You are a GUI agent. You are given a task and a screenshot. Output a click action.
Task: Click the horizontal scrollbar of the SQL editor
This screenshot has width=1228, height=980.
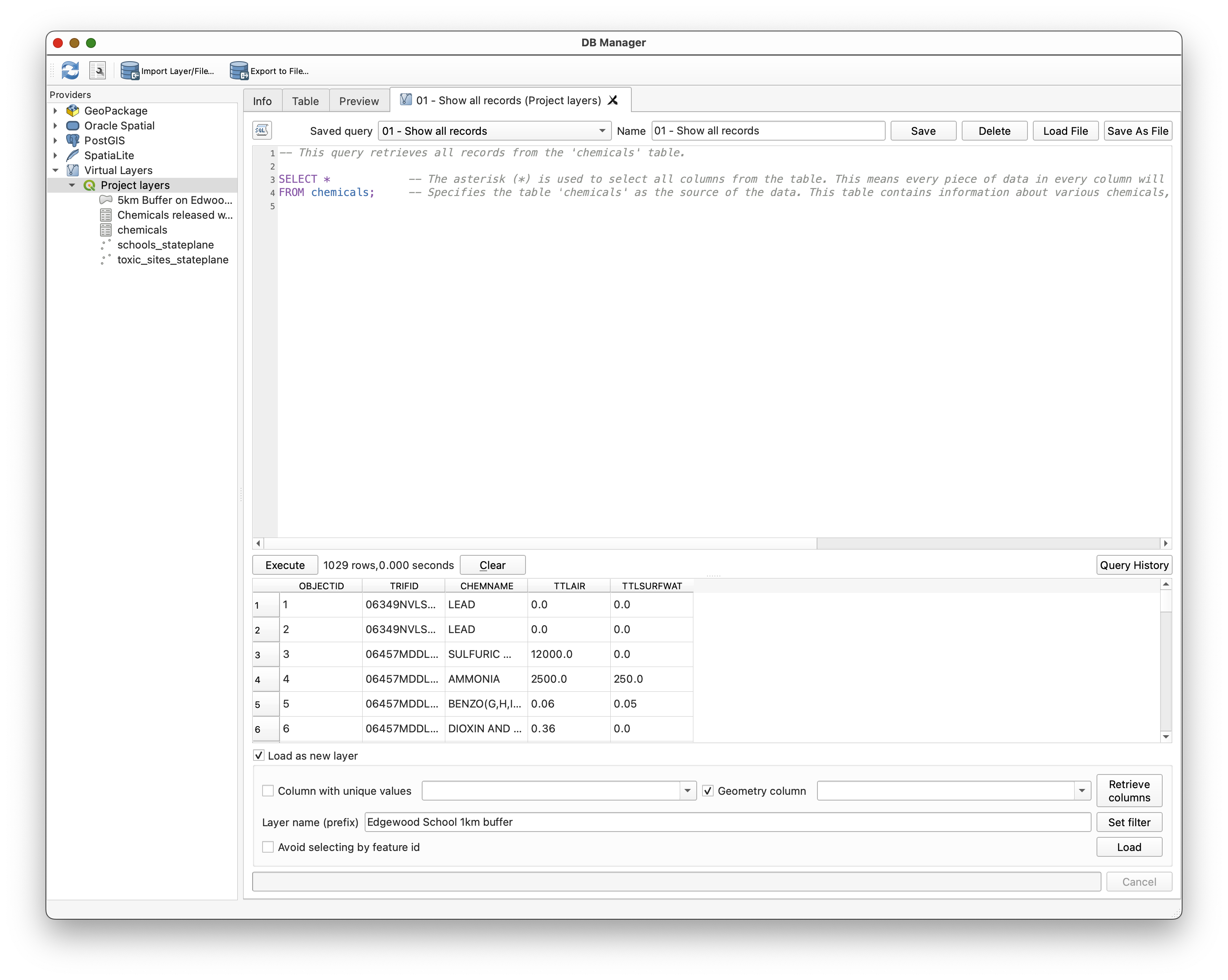[x=540, y=544]
